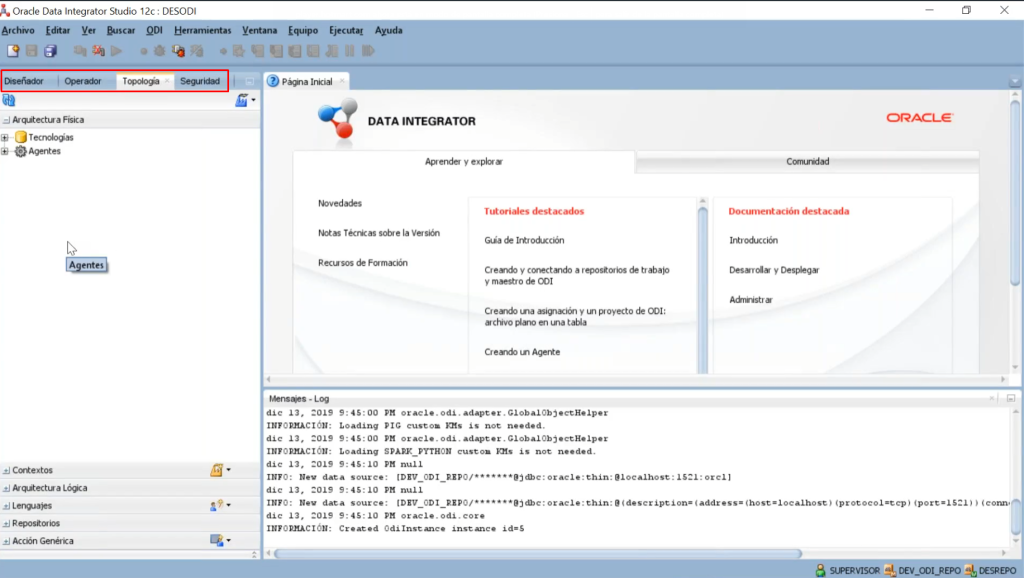1024x578 pixels.
Task: Expand the Agentes tree node
Action: click(5, 152)
